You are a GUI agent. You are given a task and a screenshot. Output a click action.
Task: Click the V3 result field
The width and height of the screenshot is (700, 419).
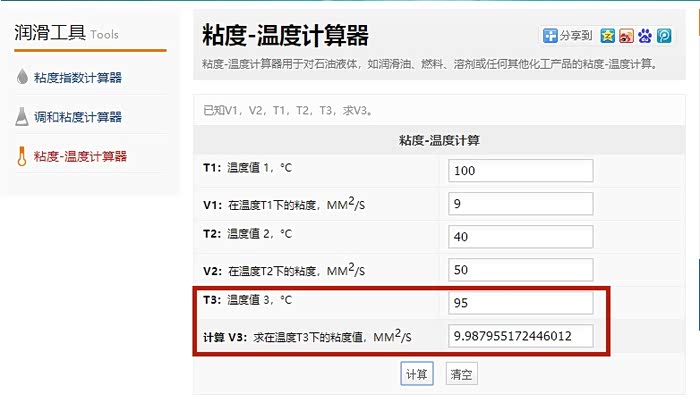click(521, 336)
